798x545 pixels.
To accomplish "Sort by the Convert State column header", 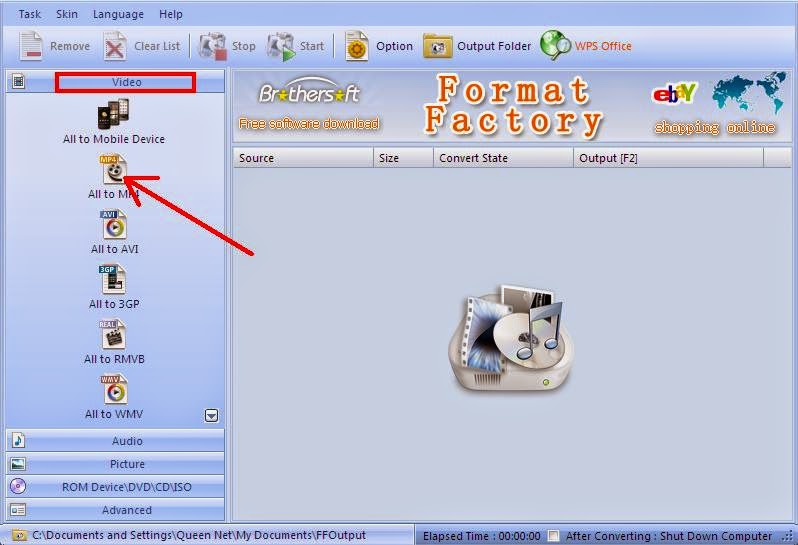I will pos(503,158).
